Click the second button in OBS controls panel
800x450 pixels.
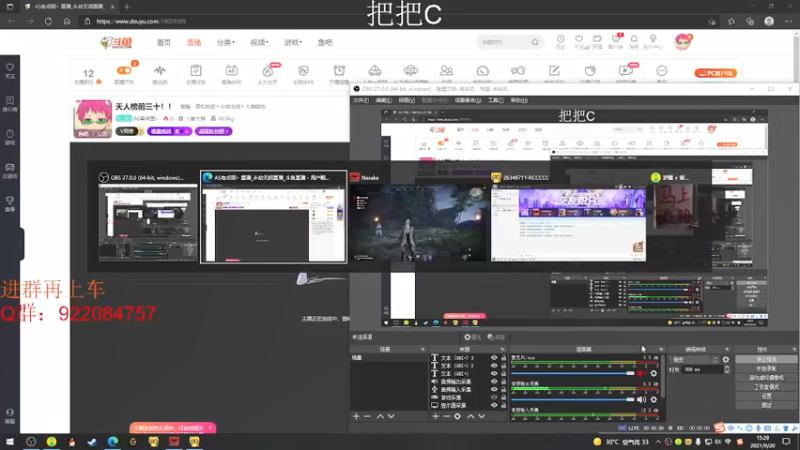point(766,368)
